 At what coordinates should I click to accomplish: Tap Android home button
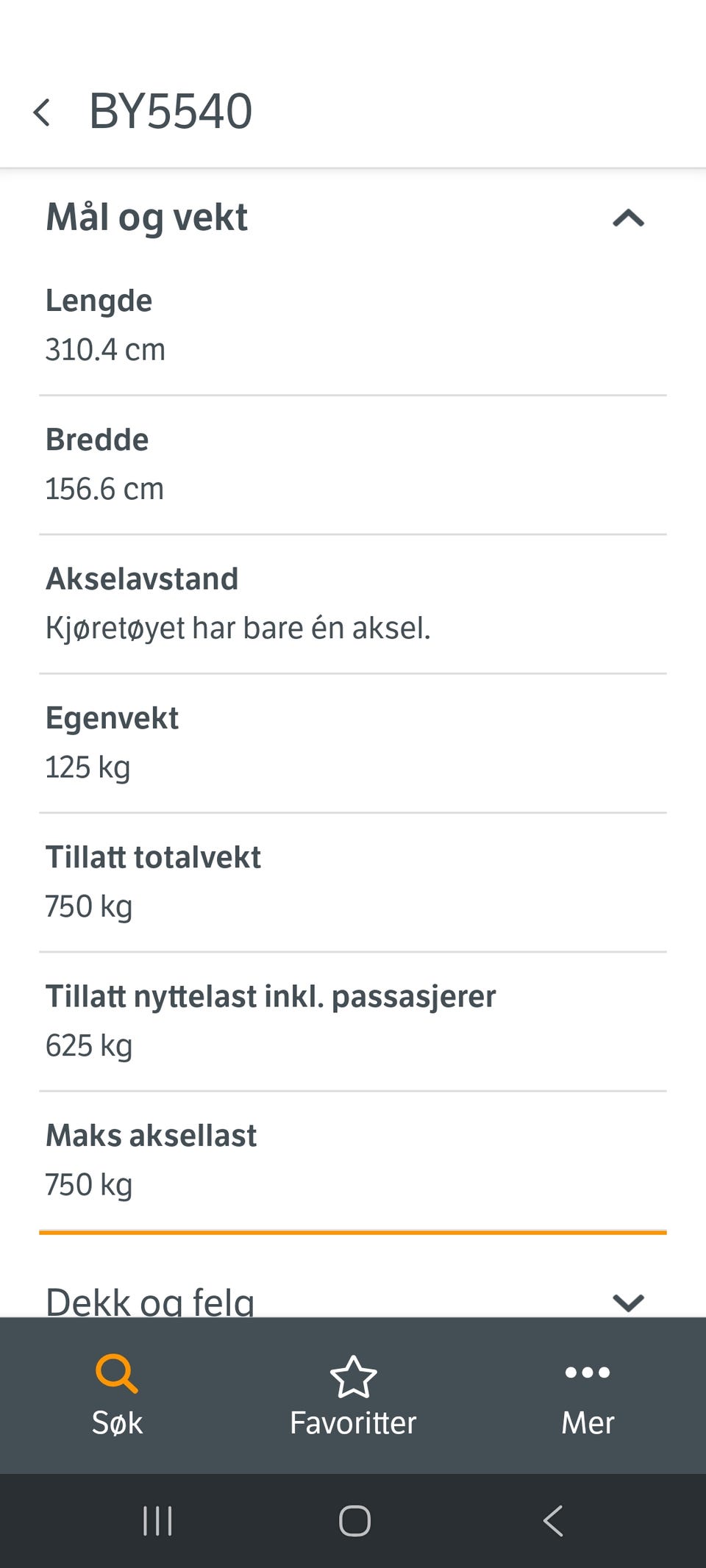click(x=354, y=1521)
